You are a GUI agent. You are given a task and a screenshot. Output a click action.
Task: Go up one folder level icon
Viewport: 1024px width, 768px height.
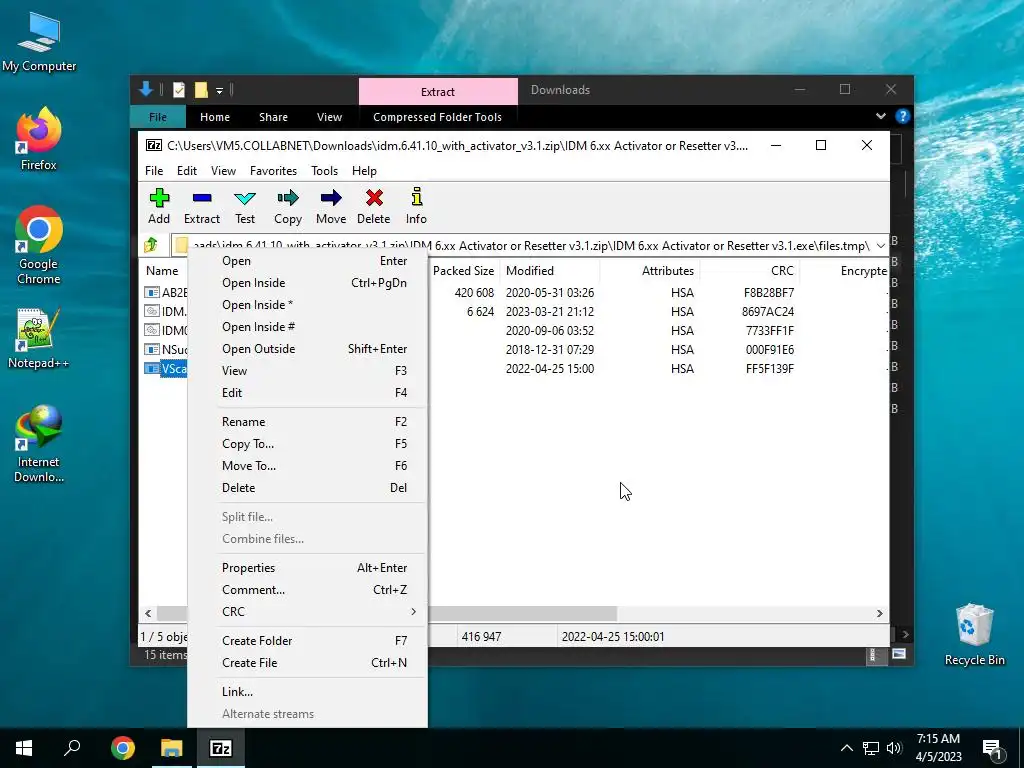coord(152,246)
